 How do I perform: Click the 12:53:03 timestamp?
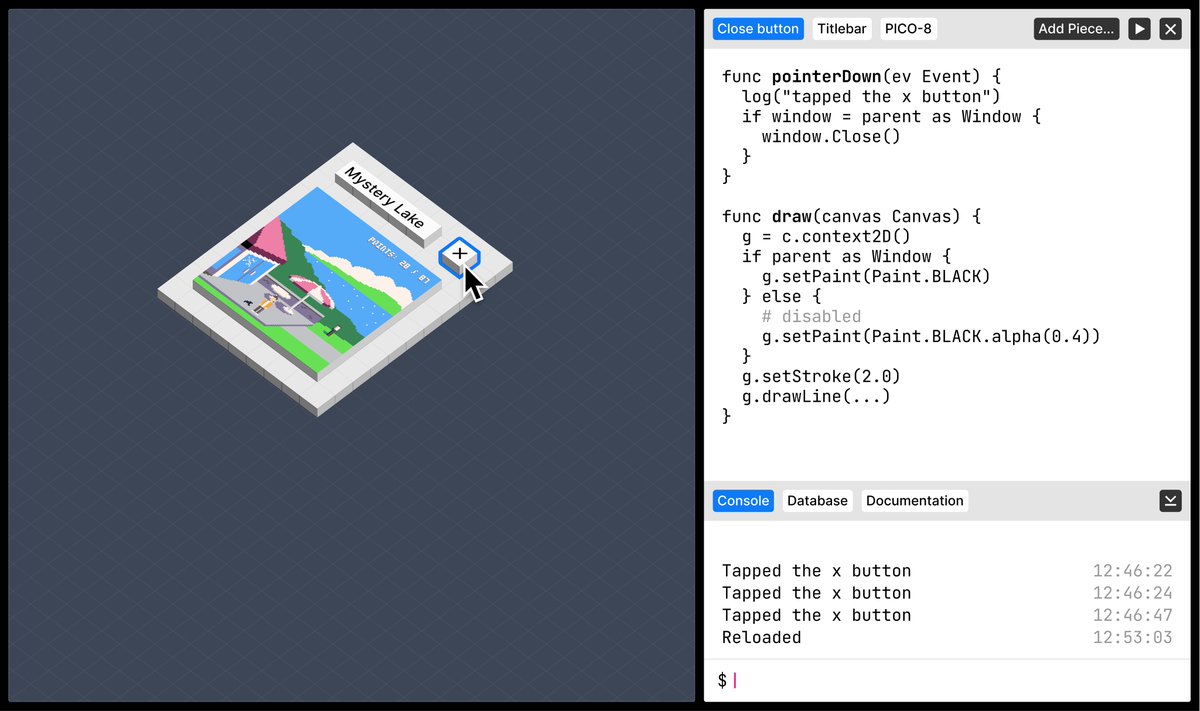(1132, 638)
